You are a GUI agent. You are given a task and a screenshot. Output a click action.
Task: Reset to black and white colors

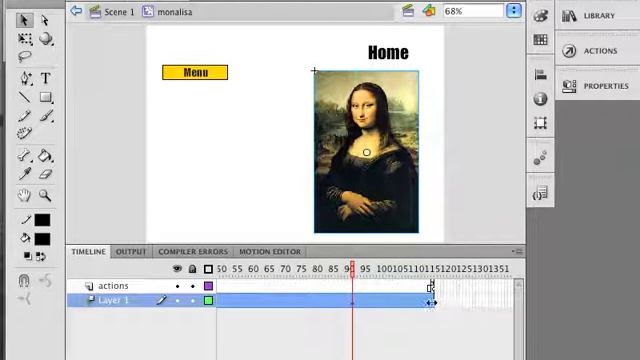[27, 256]
